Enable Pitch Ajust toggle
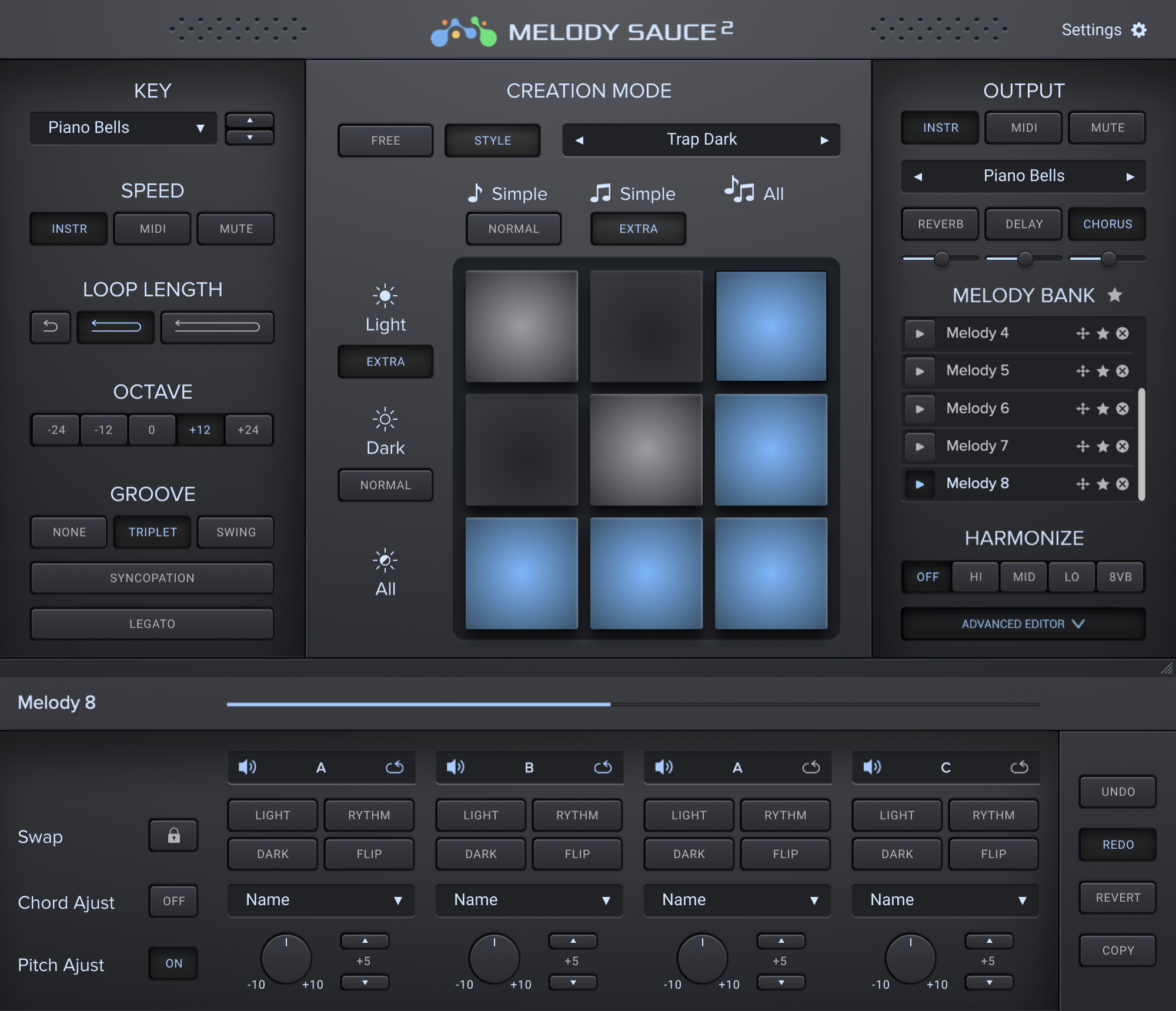1176x1011 pixels. pyautogui.click(x=173, y=963)
